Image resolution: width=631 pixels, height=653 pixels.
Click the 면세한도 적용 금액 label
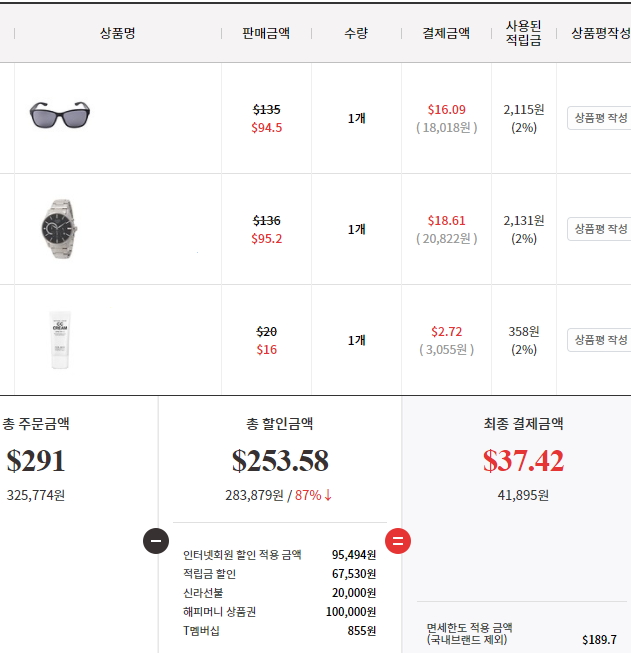(x=470, y=633)
